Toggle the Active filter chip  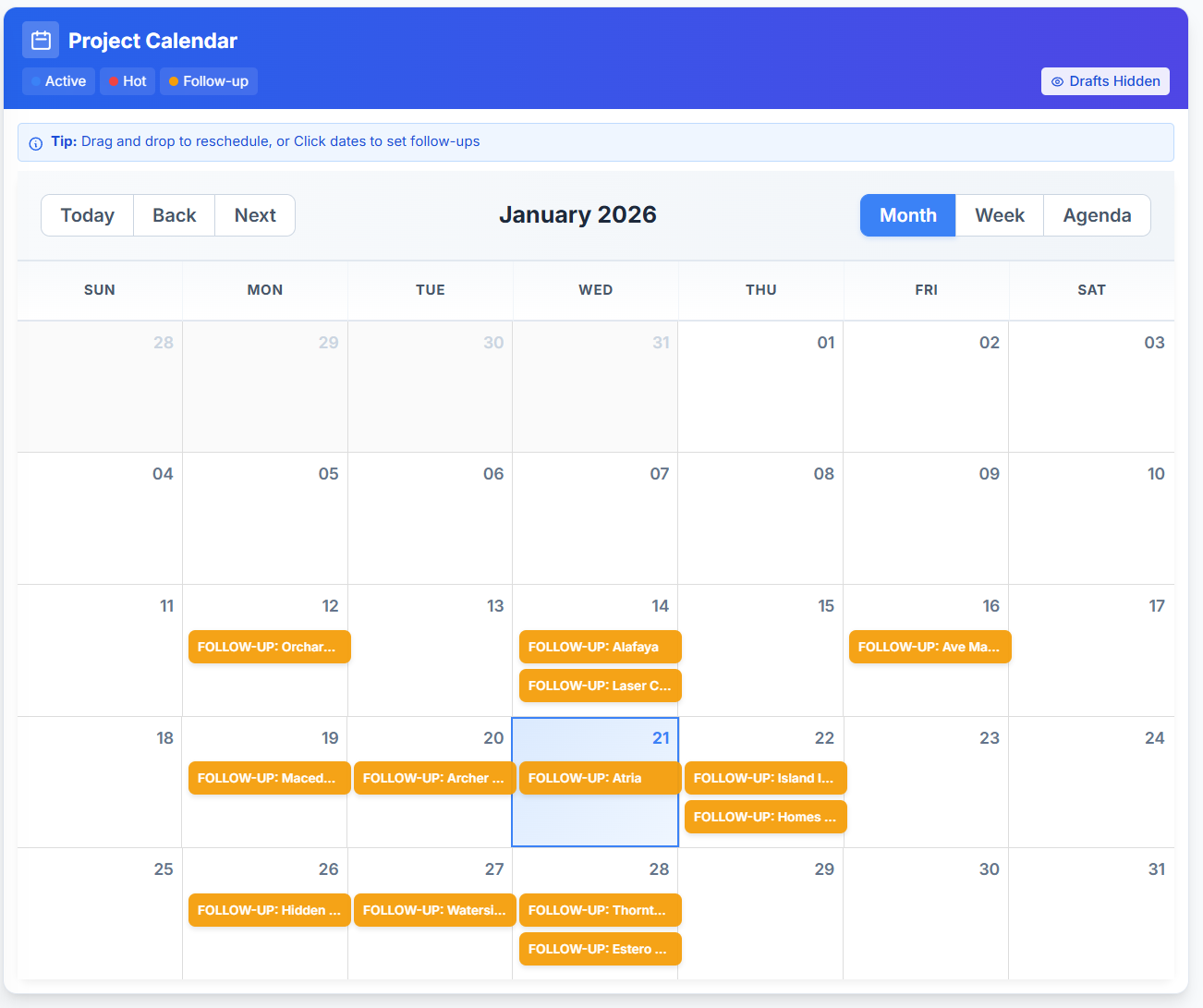[58, 81]
